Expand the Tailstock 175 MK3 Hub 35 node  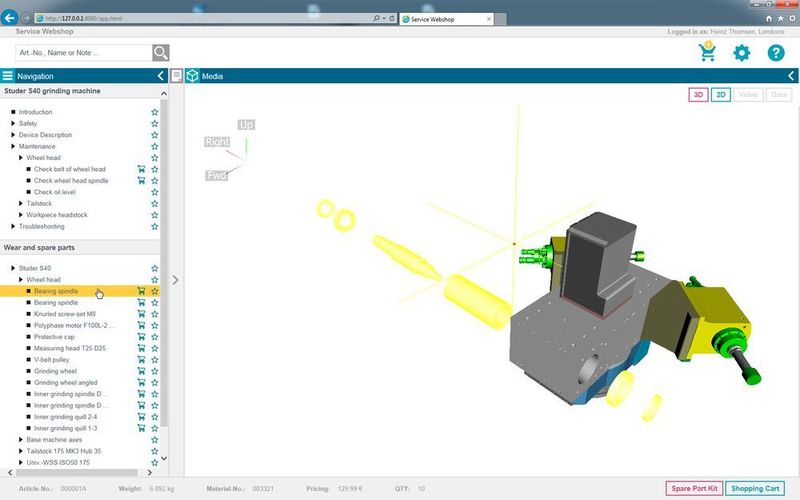click(20, 451)
